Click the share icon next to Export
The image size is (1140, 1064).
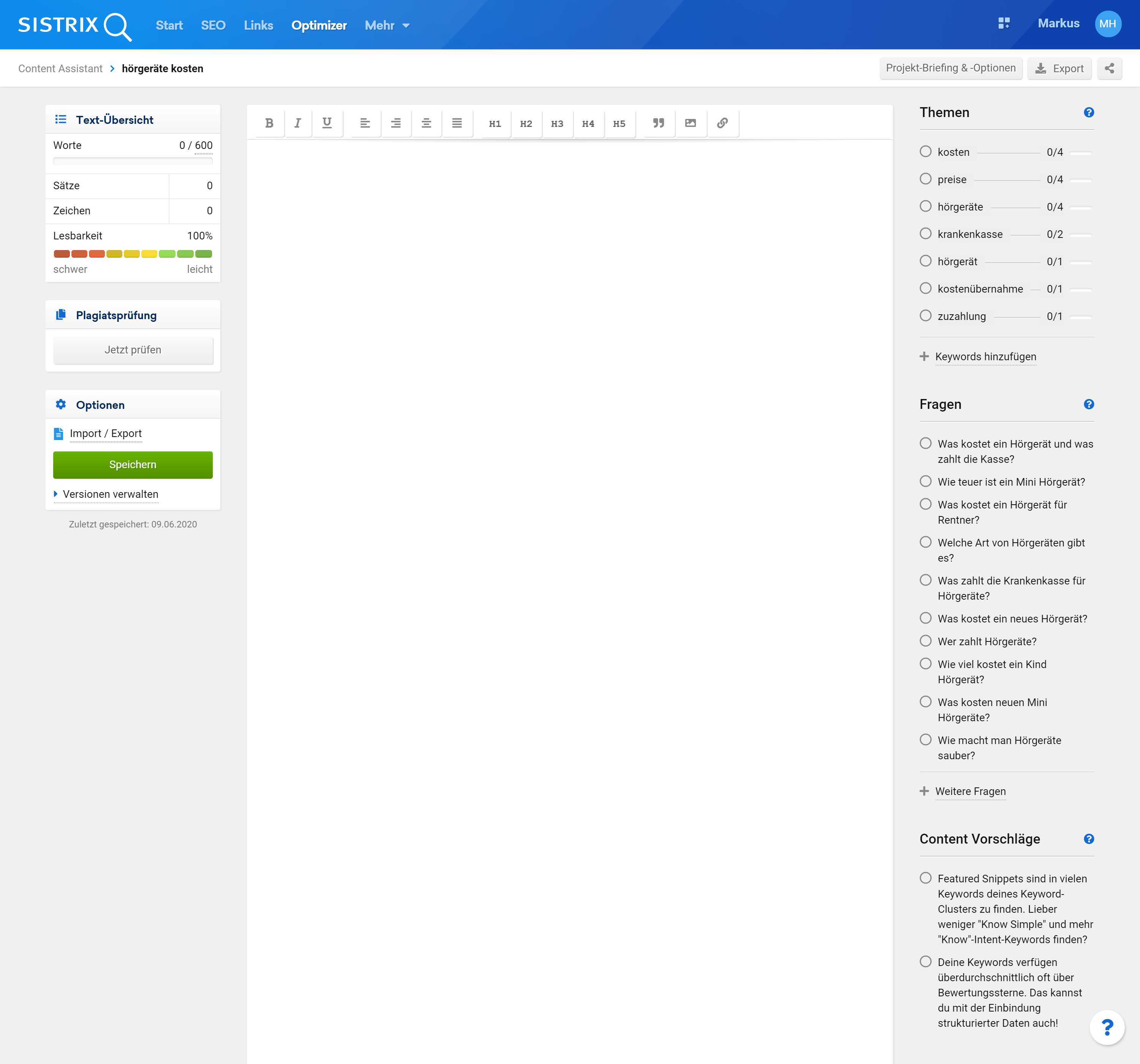coord(1109,68)
